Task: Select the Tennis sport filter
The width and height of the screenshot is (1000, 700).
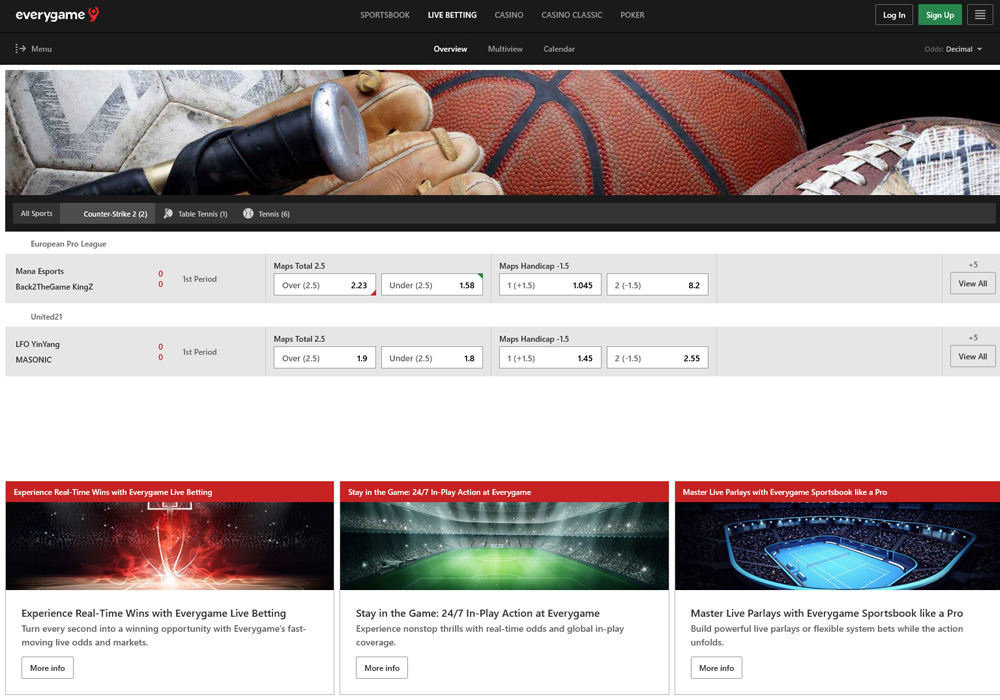Action: click(267, 214)
